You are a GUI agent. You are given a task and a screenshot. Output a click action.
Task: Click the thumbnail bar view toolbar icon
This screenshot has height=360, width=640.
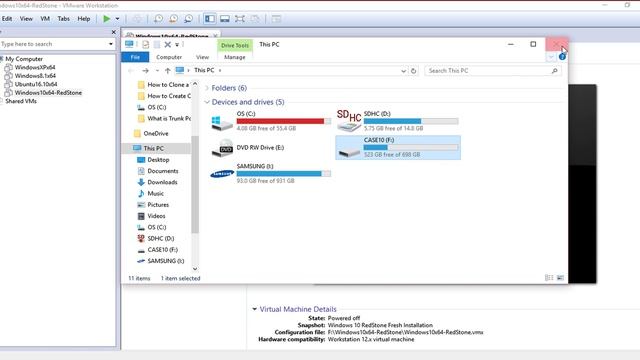point(224,19)
